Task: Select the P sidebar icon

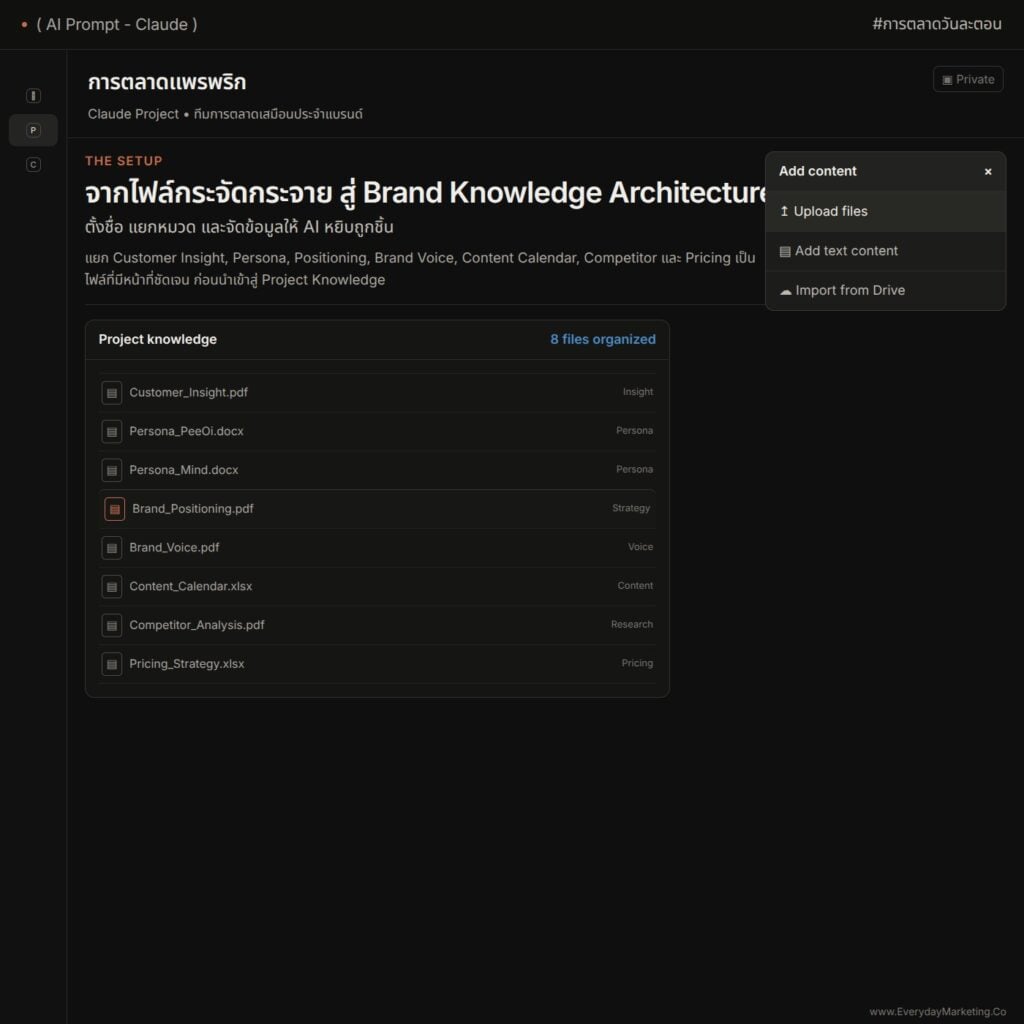Action: point(33,130)
